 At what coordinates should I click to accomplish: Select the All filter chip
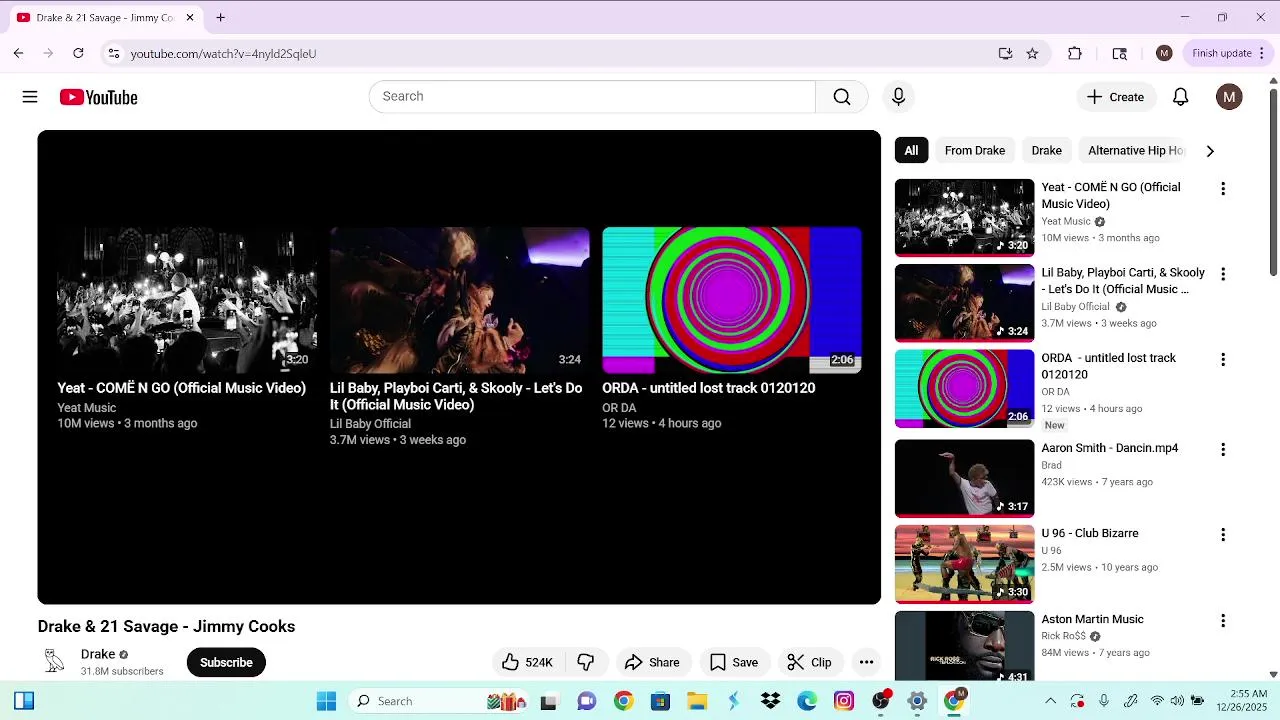click(x=911, y=151)
